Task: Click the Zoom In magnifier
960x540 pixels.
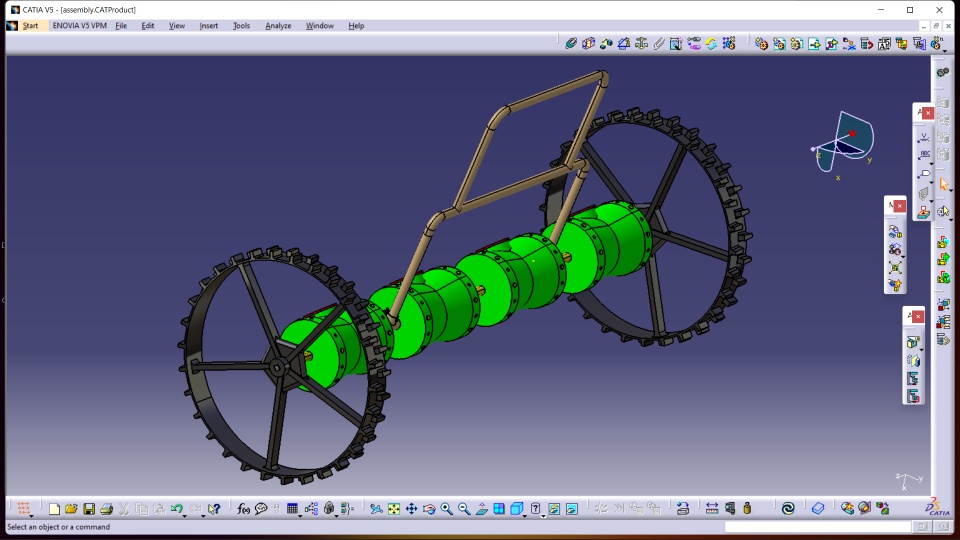Action: 446,509
